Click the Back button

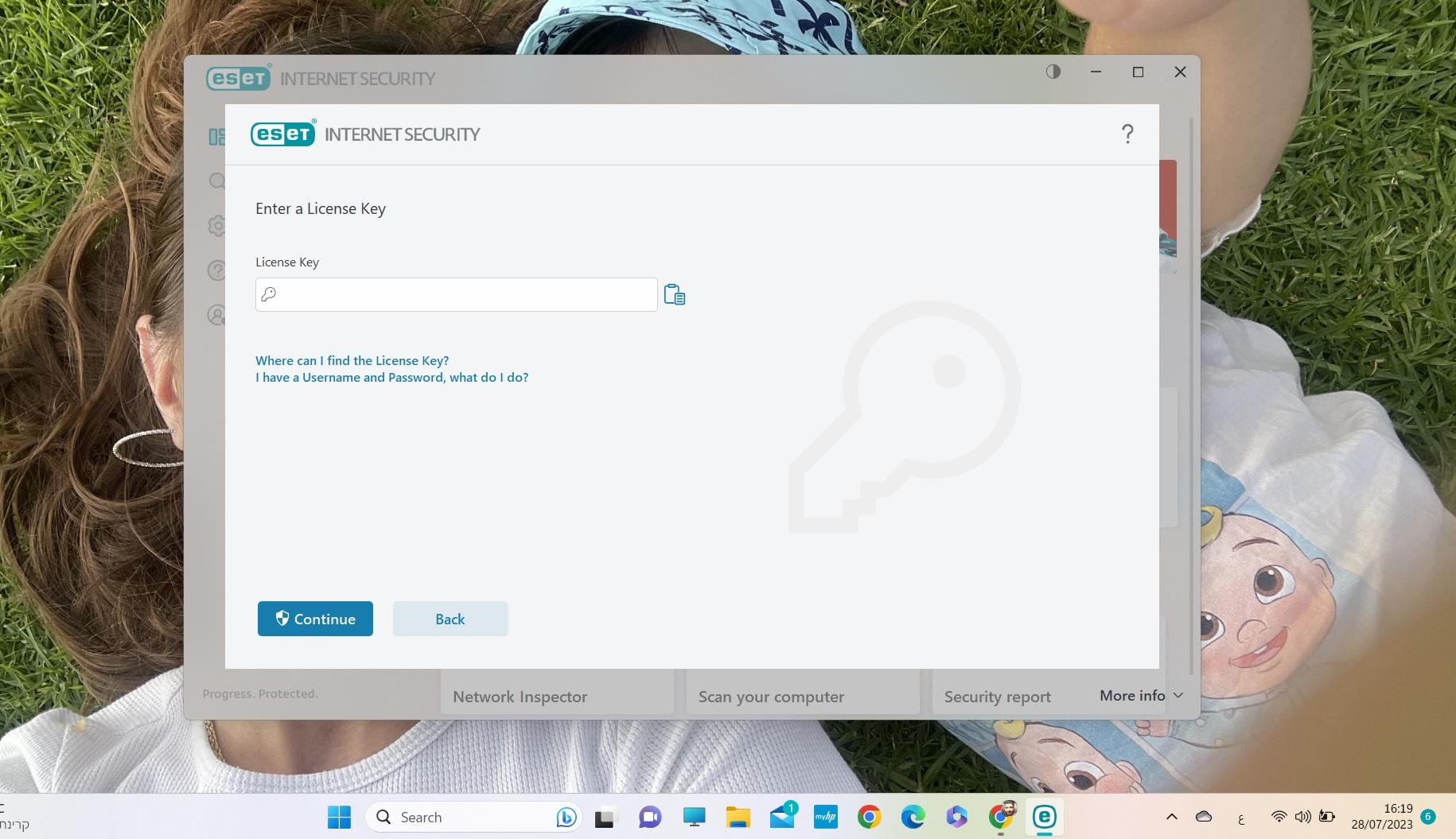(450, 619)
